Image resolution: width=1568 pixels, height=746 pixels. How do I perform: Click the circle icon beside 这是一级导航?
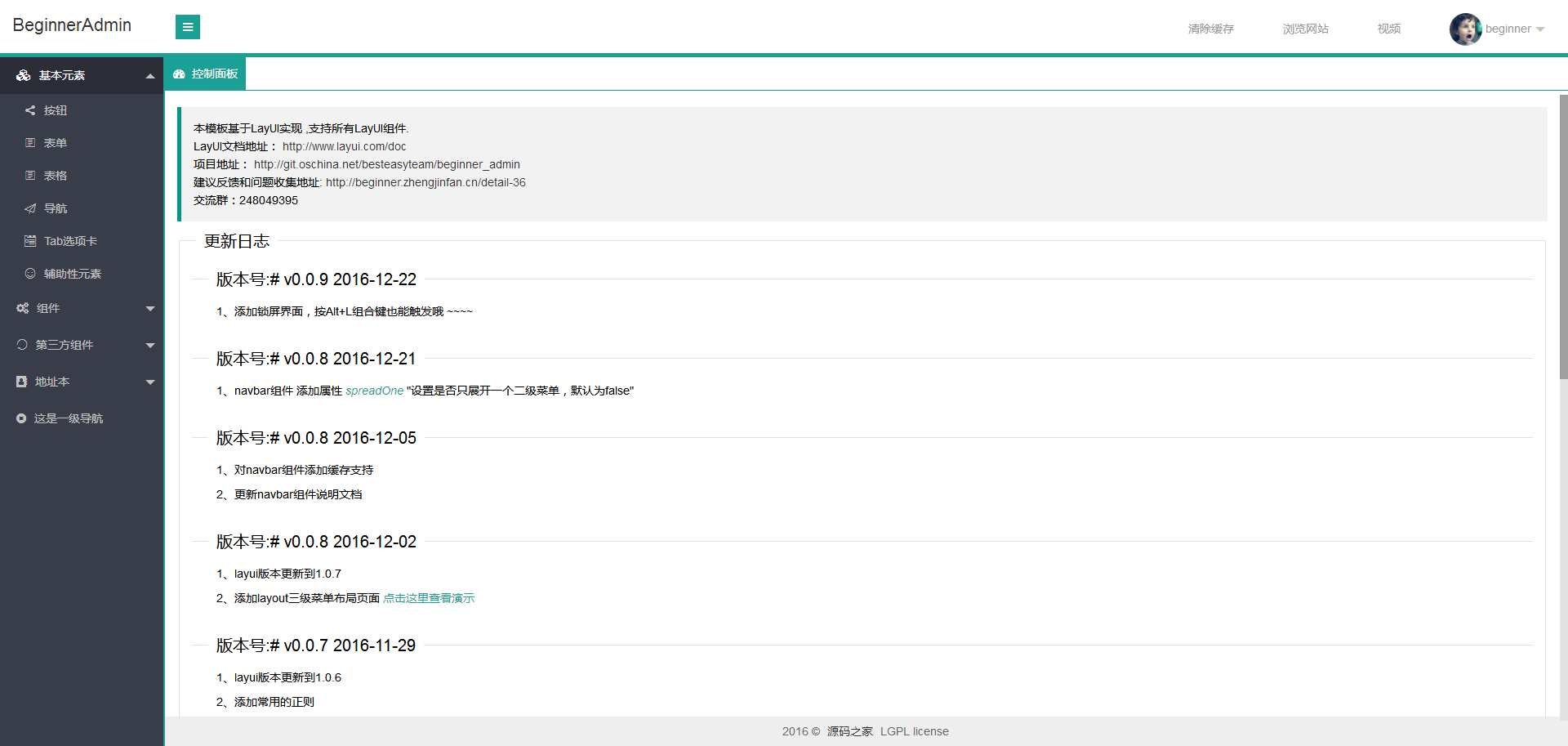coord(21,418)
